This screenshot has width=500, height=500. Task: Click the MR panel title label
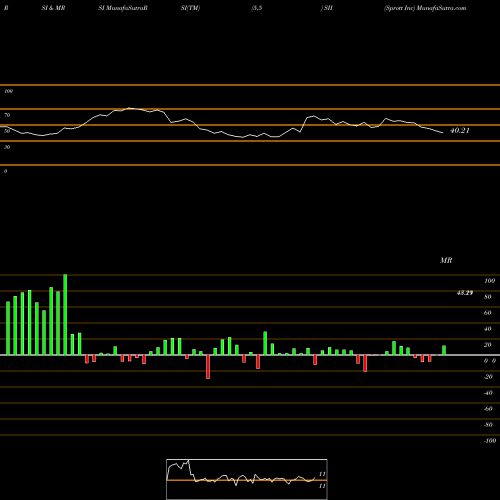pyautogui.click(x=446, y=260)
